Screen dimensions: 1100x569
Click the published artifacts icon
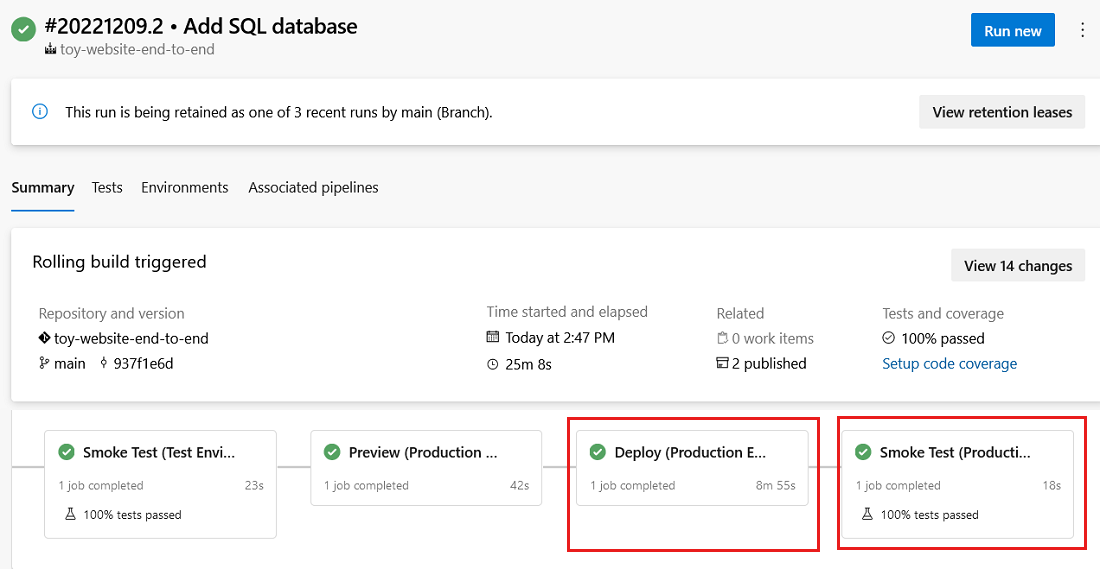pyautogui.click(x=722, y=363)
